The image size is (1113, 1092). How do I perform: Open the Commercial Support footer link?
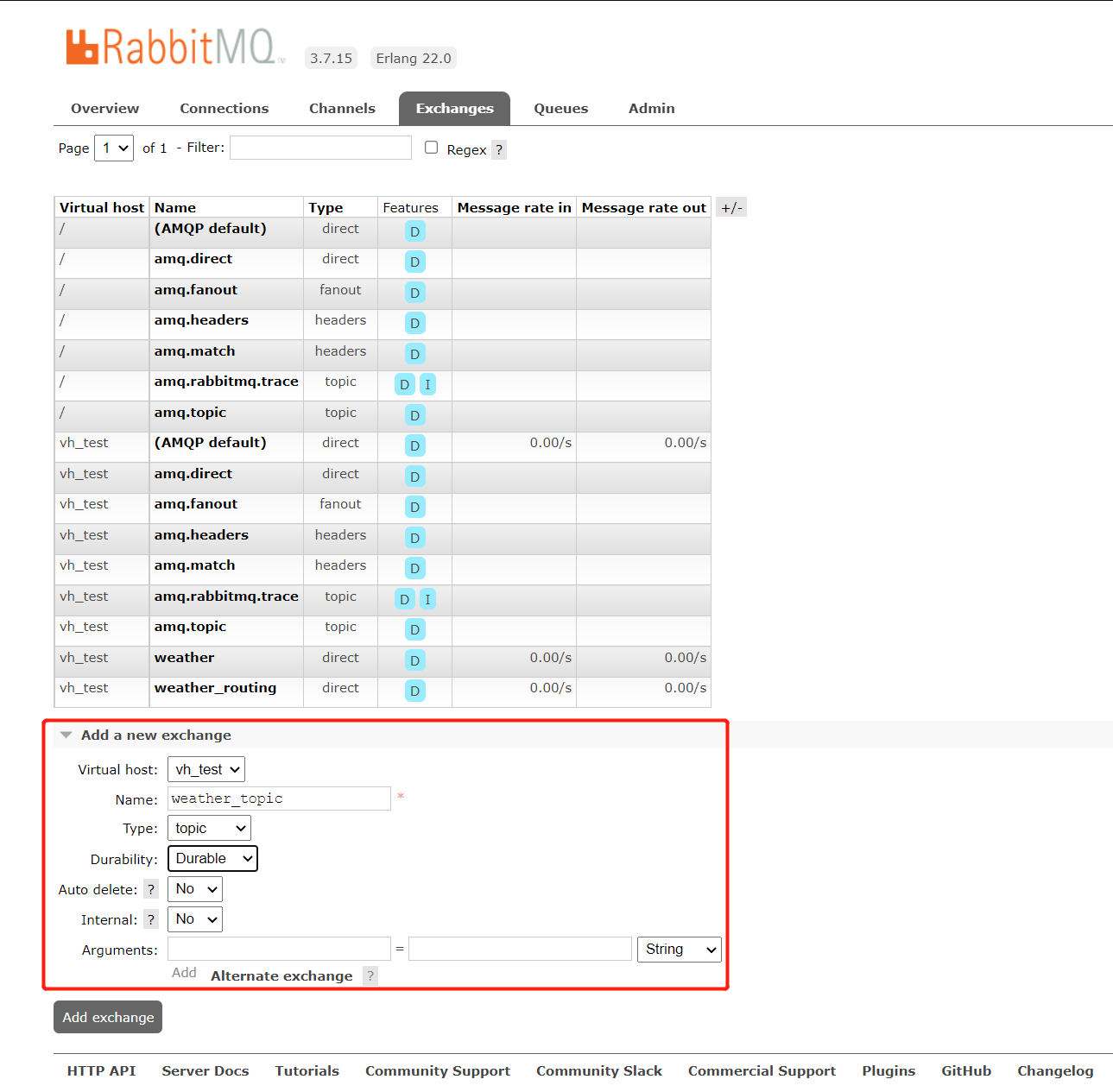click(762, 1070)
